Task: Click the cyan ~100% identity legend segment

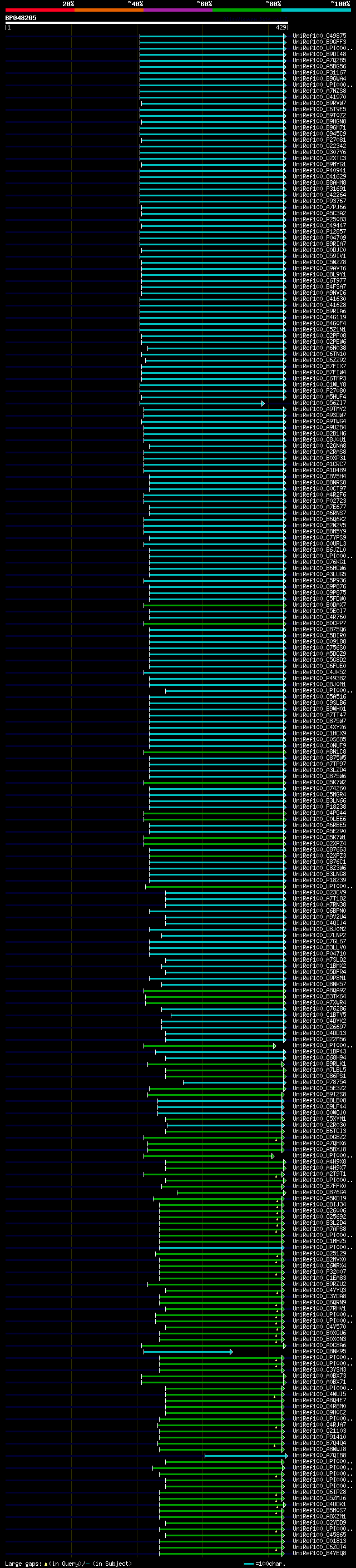Action: (x=316, y=10)
